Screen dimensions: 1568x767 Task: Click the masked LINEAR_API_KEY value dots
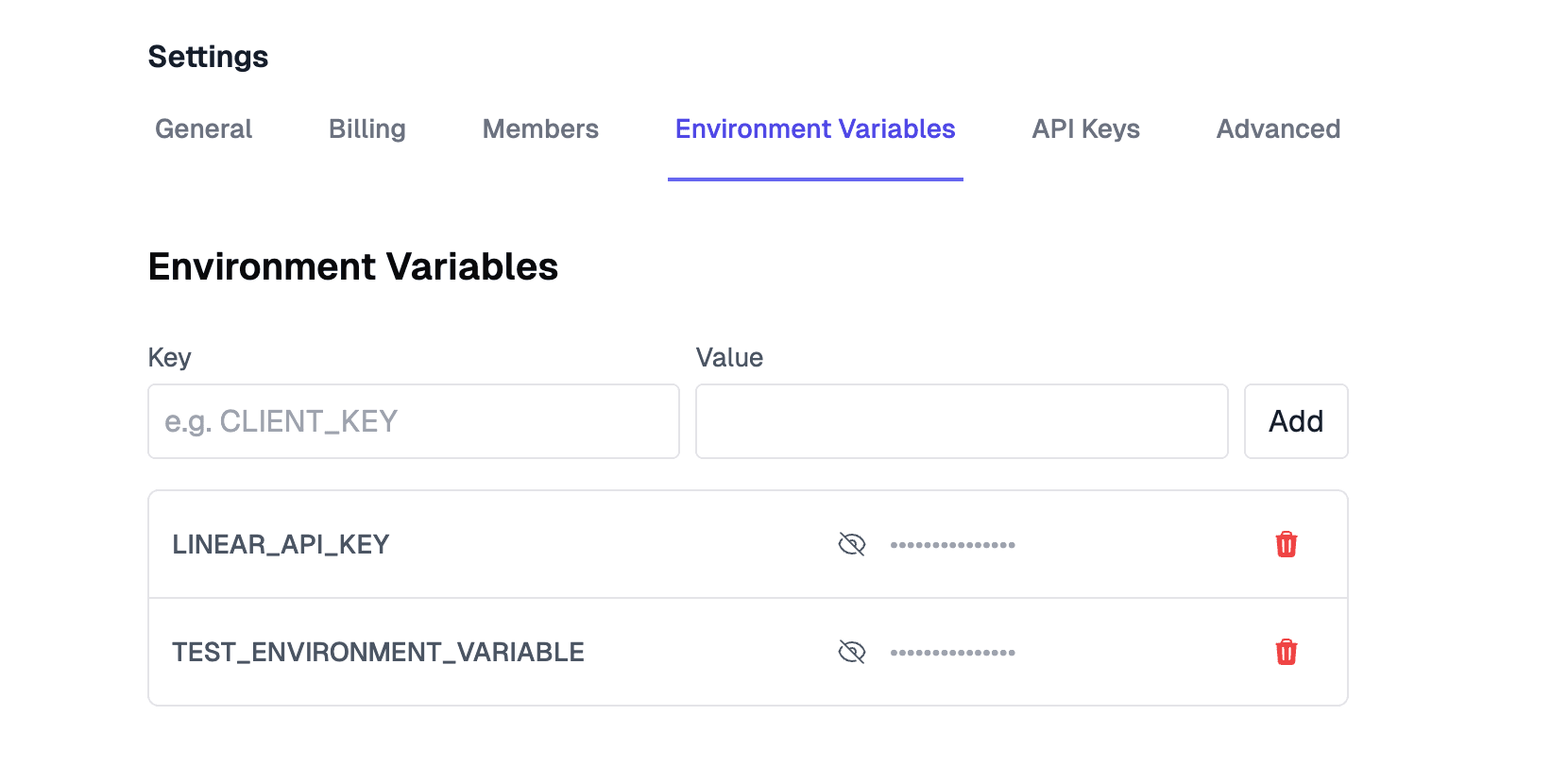click(952, 545)
